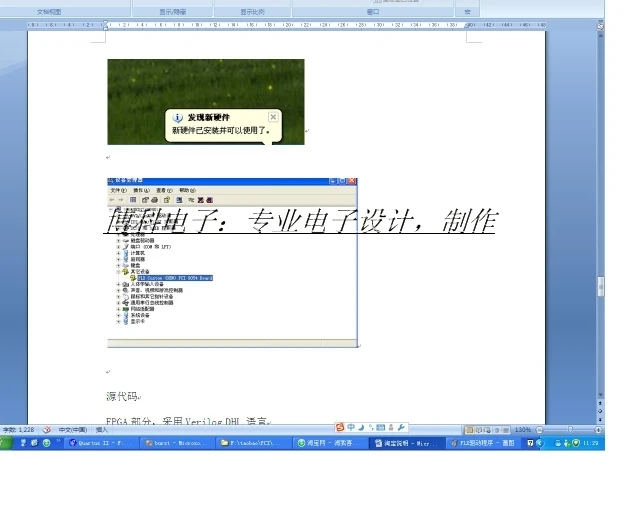This screenshot has height=512, width=640.
Task: Change language via 中文(中国) indicator
Action: coord(73,430)
